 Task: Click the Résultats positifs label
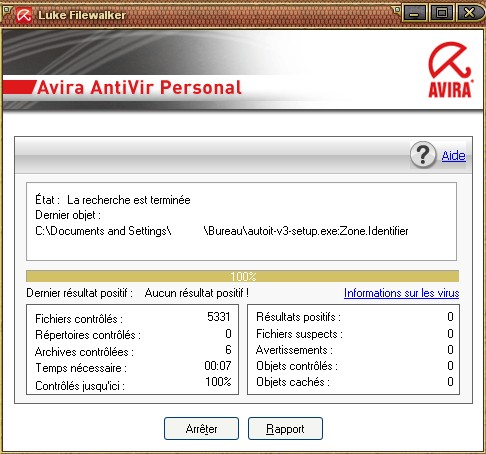coord(298,317)
